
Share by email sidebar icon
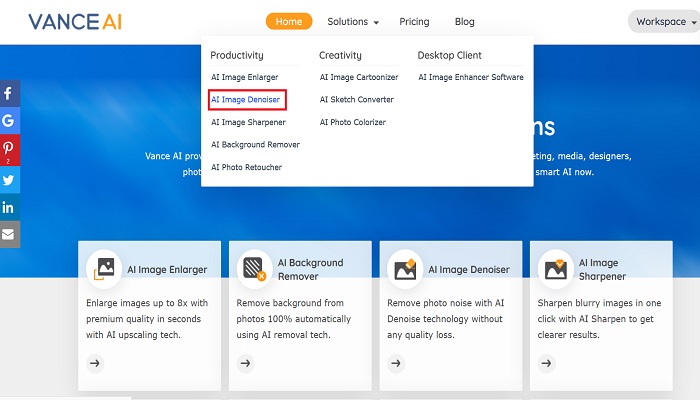coord(9,234)
